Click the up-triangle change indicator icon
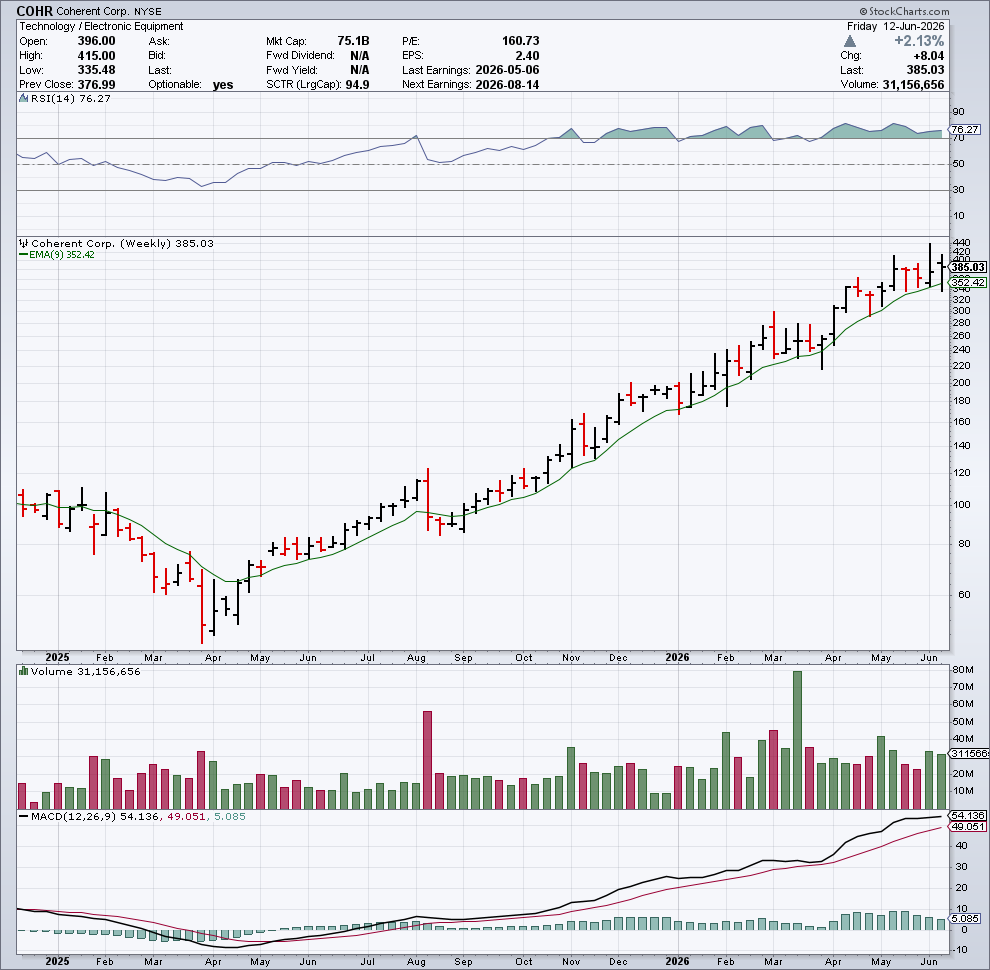Image resolution: width=990 pixels, height=970 pixels. (850, 41)
